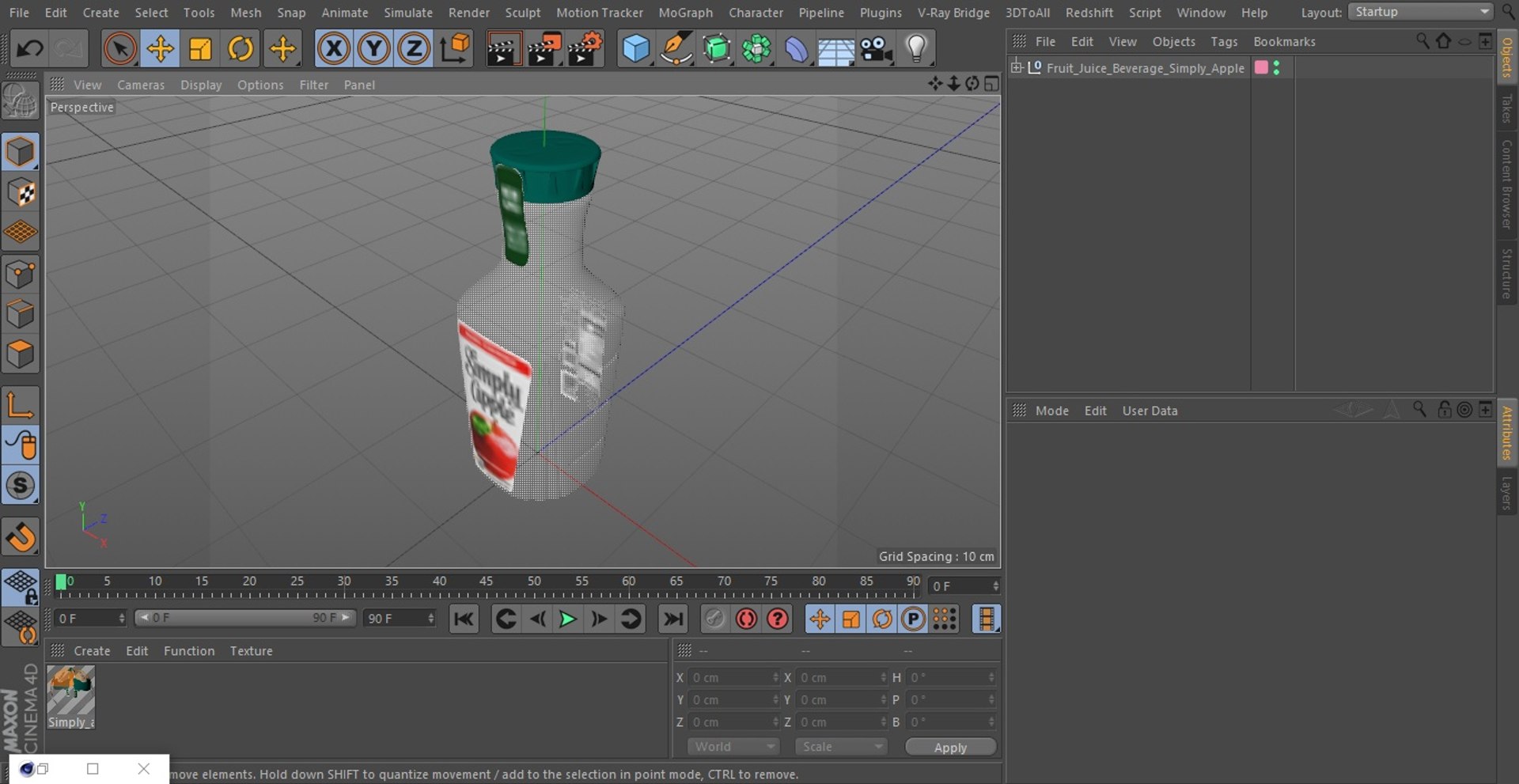Toggle Y axis lock
This screenshot has height=784, width=1519.
click(x=374, y=49)
